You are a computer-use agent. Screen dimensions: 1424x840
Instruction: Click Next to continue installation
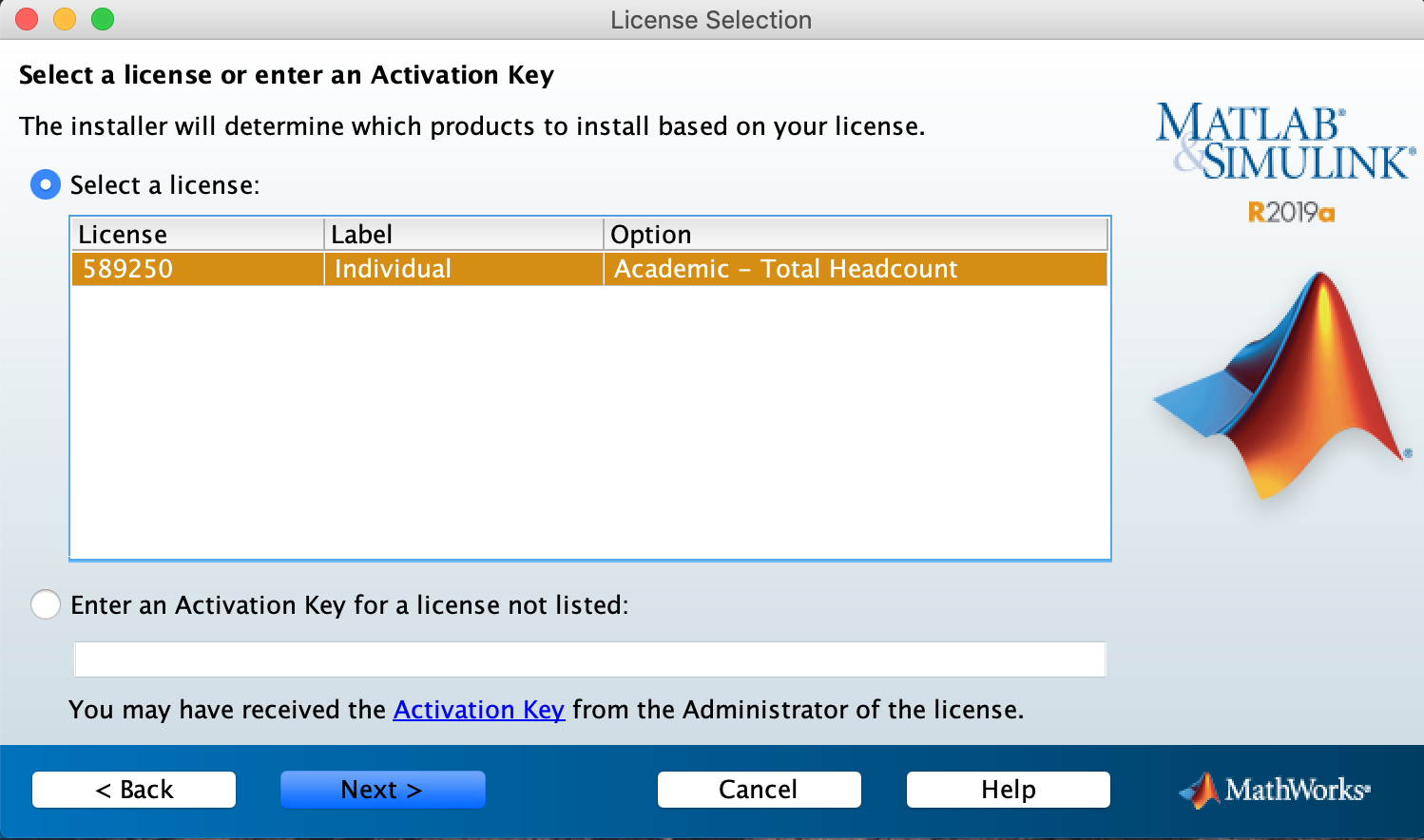(382, 789)
